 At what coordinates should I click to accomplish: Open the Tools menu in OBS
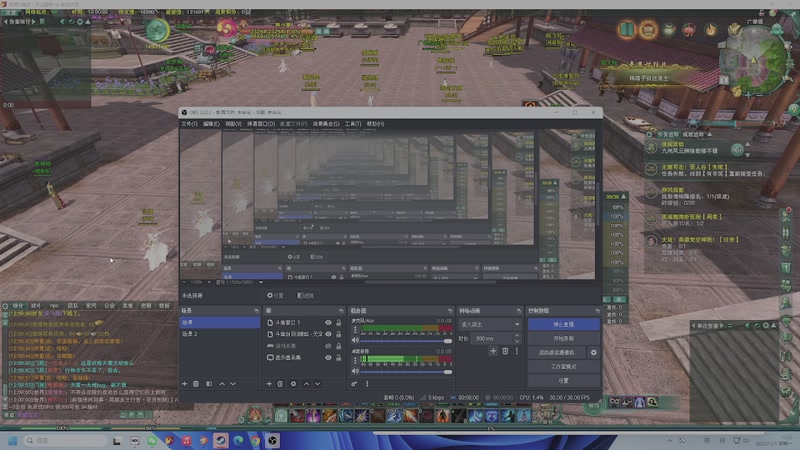click(353, 124)
